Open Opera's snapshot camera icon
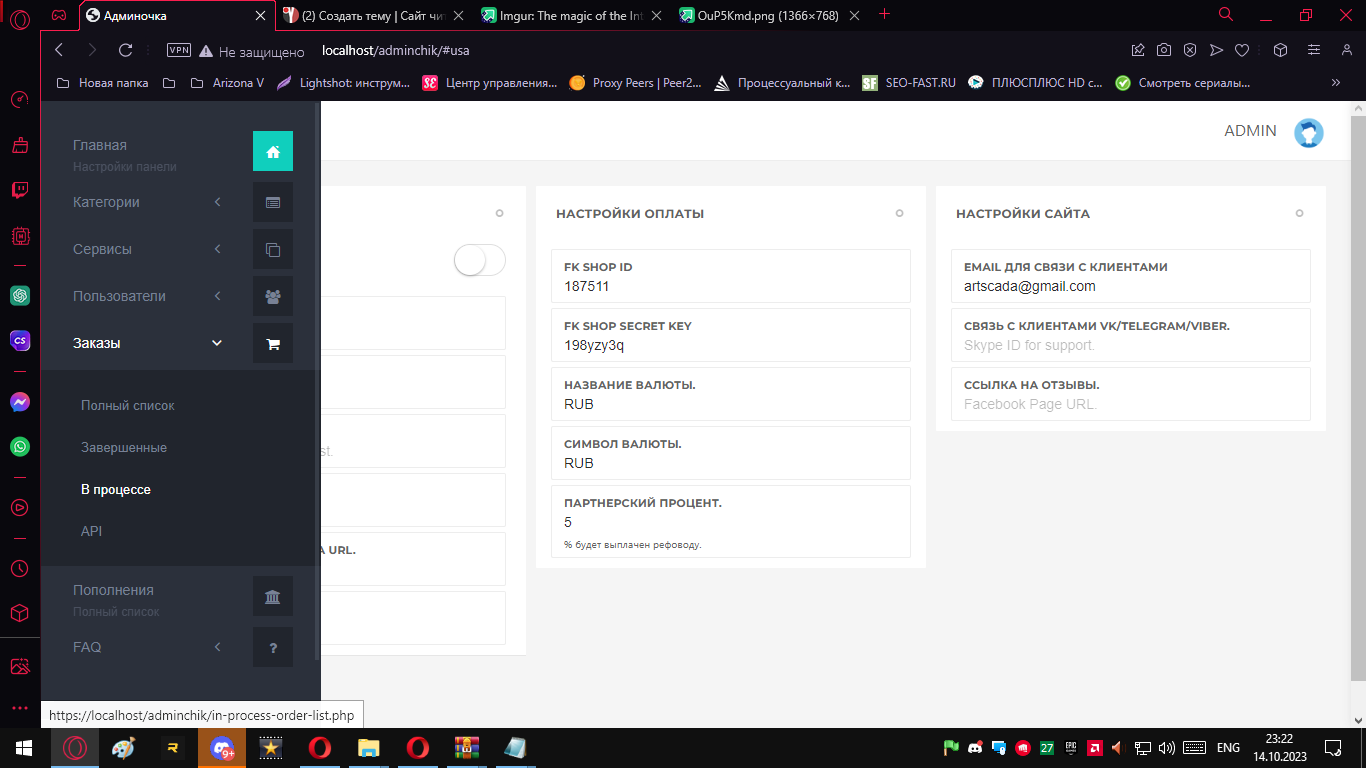The image size is (1366, 768). pos(1164,50)
